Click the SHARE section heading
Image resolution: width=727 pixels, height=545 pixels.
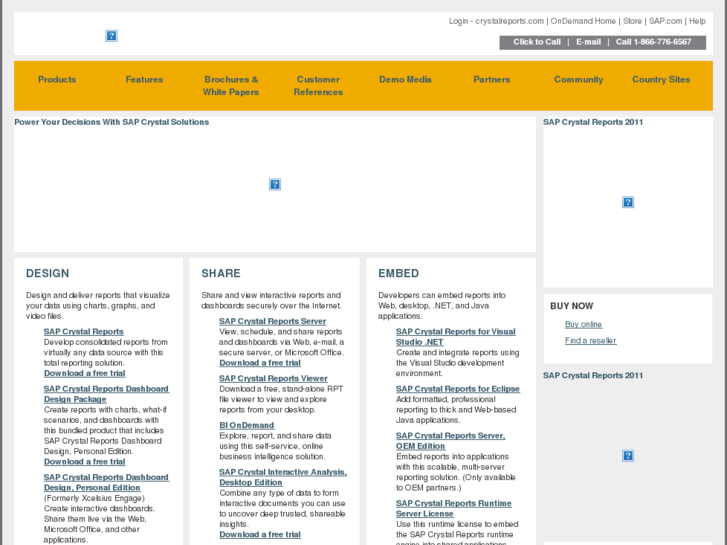pos(221,273)
